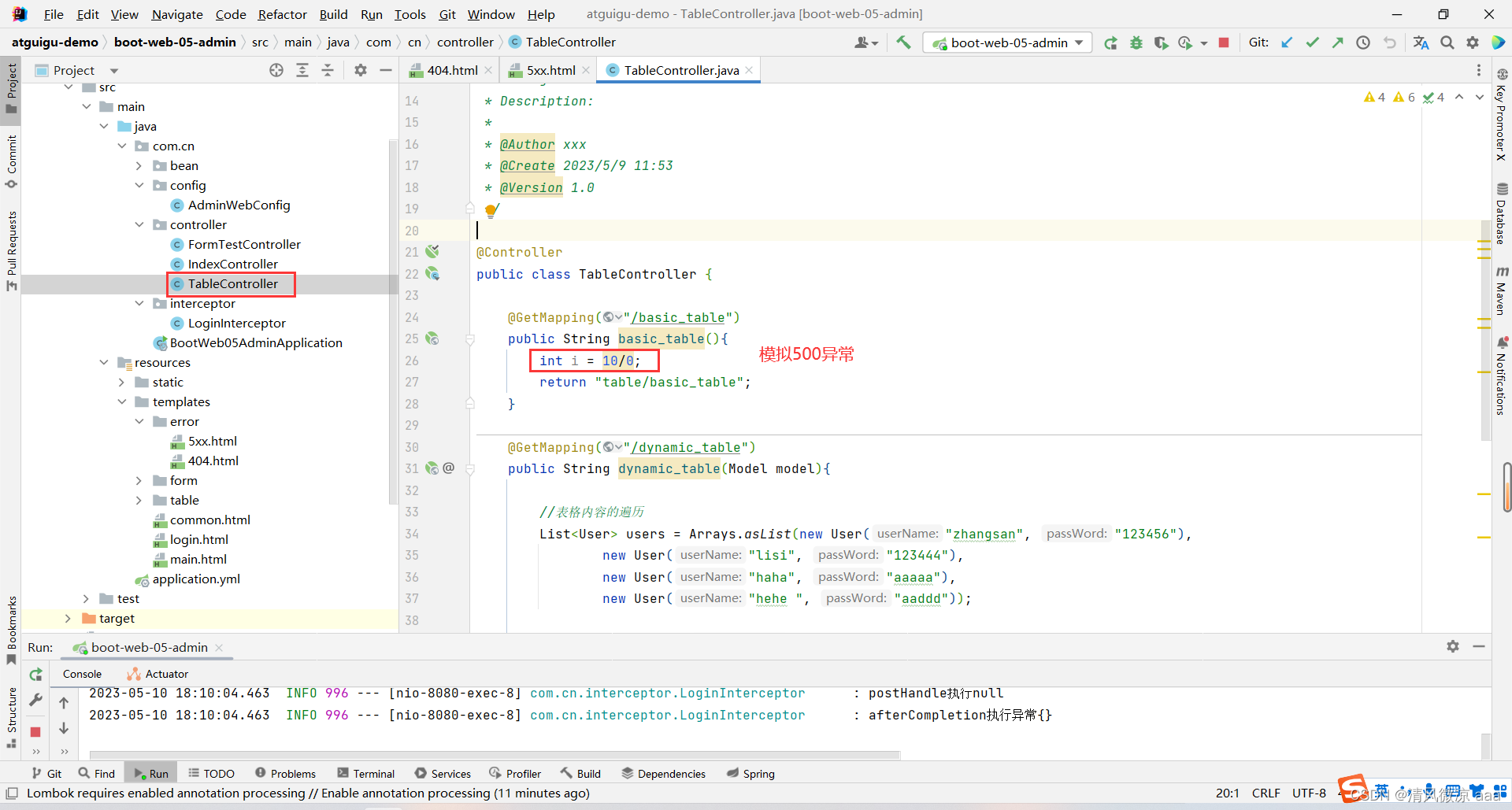
Task: Click the Debug bug icon in toolbar
Action: point(1136,43)
